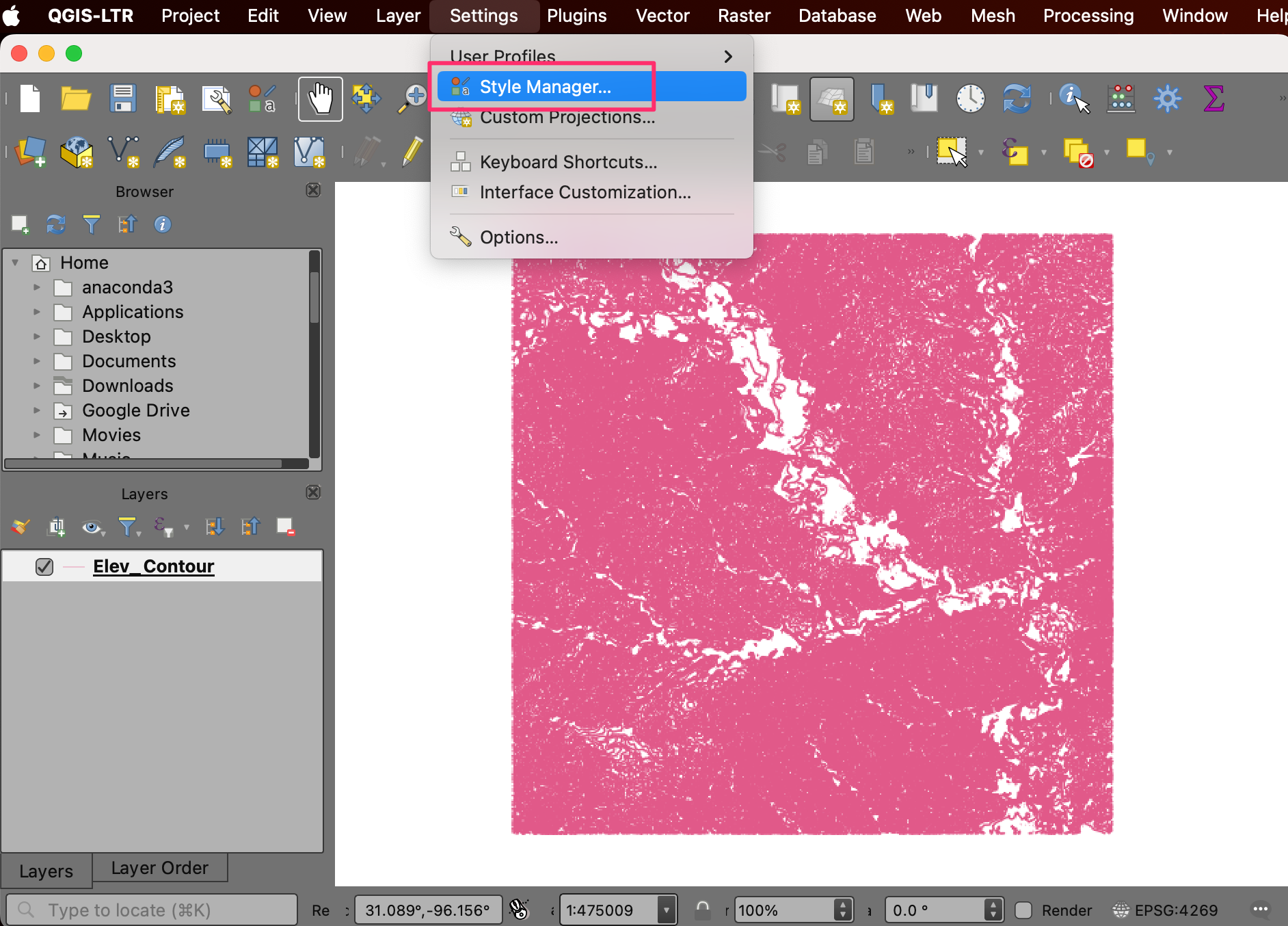Click the Filter Browser funnel icon
The width and height of the screenshot is (1288, 926).
pyautogui.click(x=91, y=224)
